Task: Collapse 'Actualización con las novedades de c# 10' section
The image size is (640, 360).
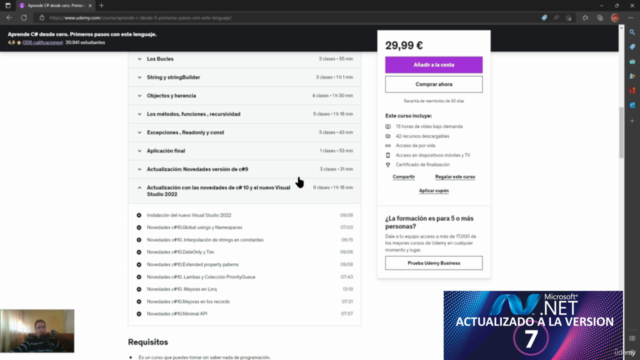Action: tap(244, 191)
